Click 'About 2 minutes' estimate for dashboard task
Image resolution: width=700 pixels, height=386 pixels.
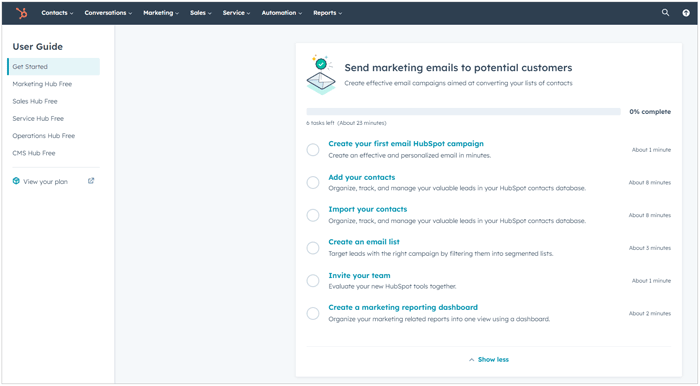pos(650,313)
